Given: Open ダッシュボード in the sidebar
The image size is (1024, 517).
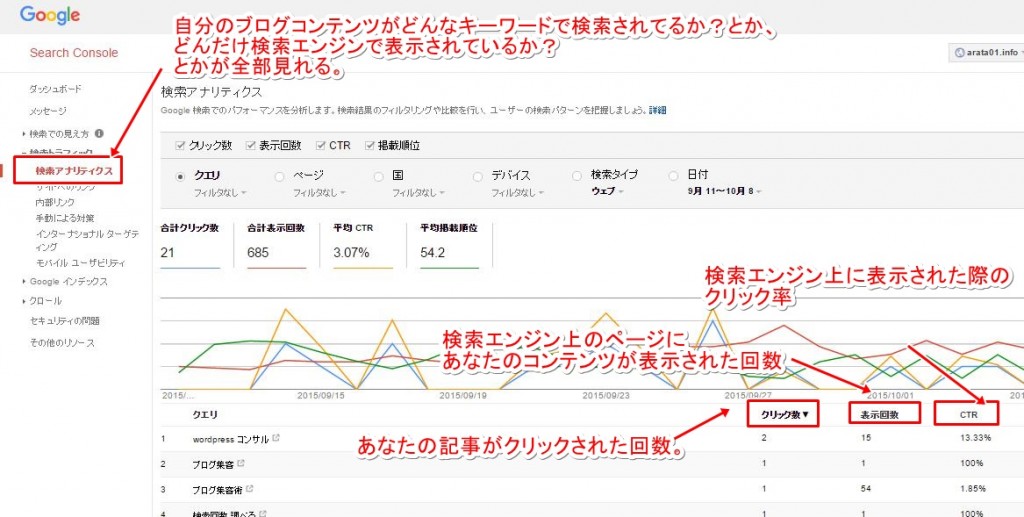Looking at the screenshot, I should click(x=56, y=89).
